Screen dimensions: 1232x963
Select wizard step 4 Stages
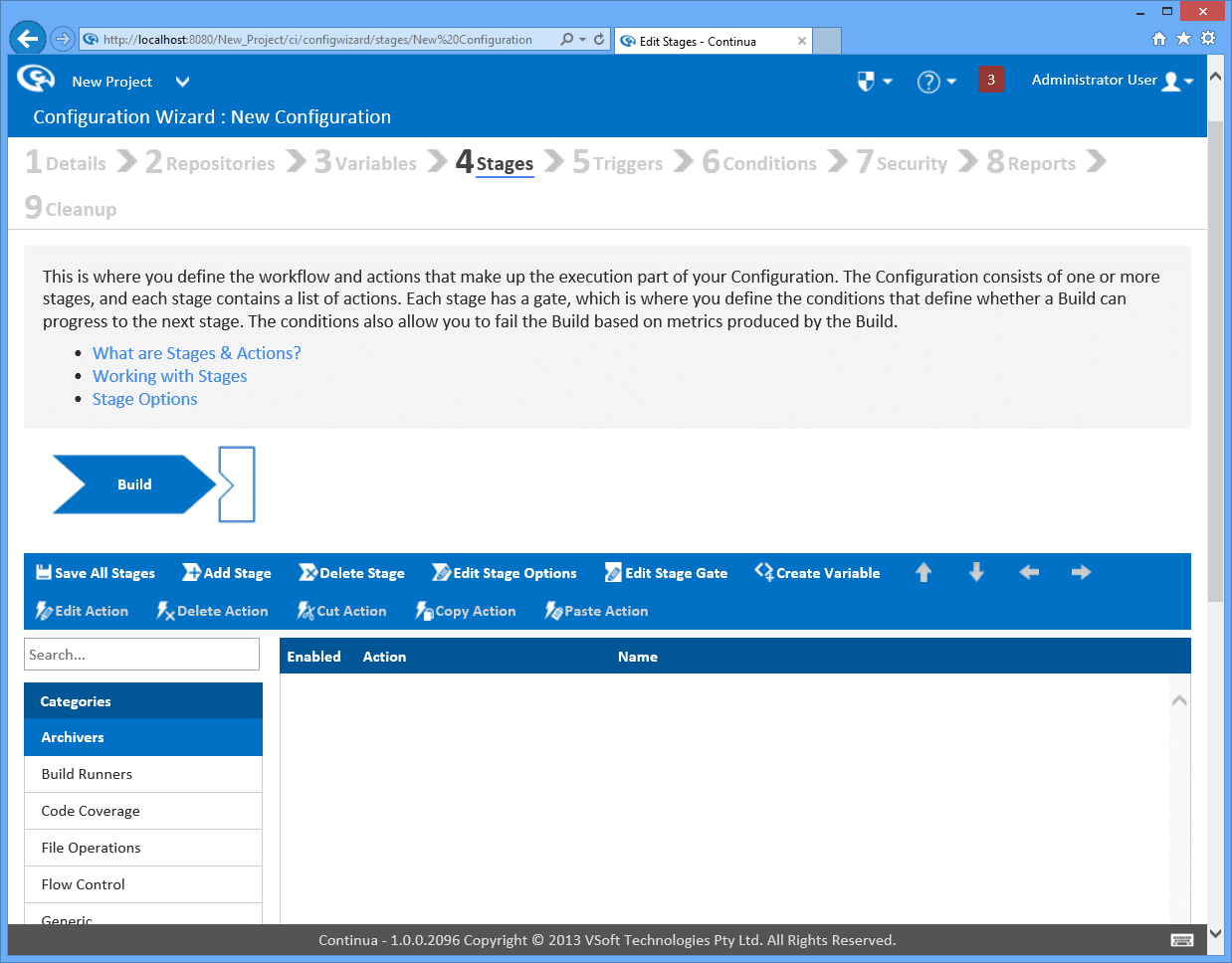[x=495, y=162]
